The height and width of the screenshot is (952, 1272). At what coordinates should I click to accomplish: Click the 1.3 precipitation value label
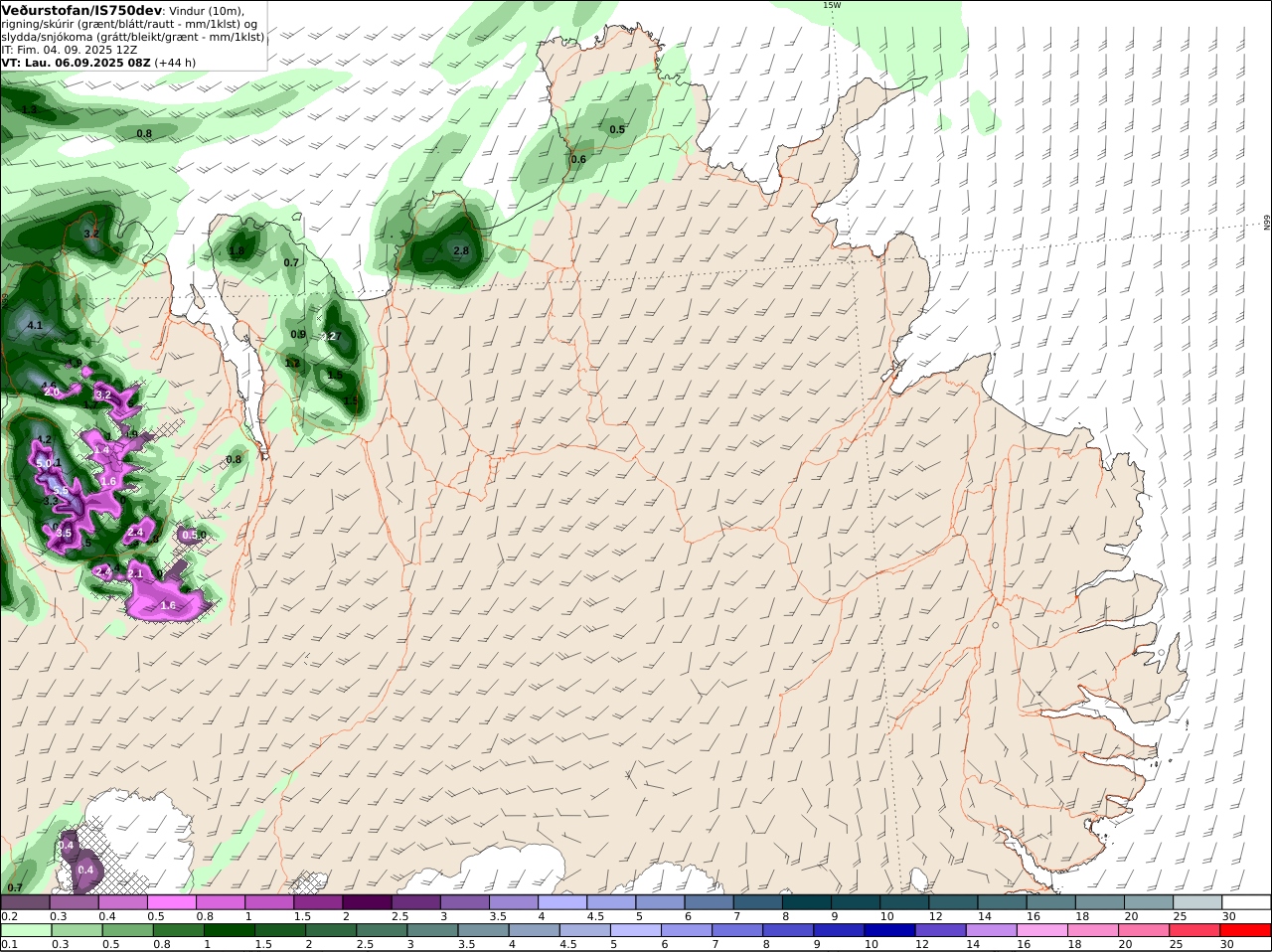[30, 109]
